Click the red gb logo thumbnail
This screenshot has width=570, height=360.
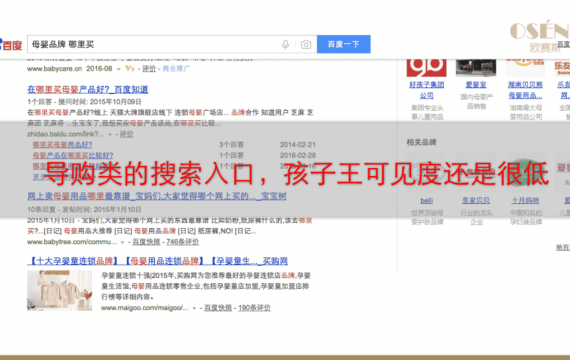(426, 68)
